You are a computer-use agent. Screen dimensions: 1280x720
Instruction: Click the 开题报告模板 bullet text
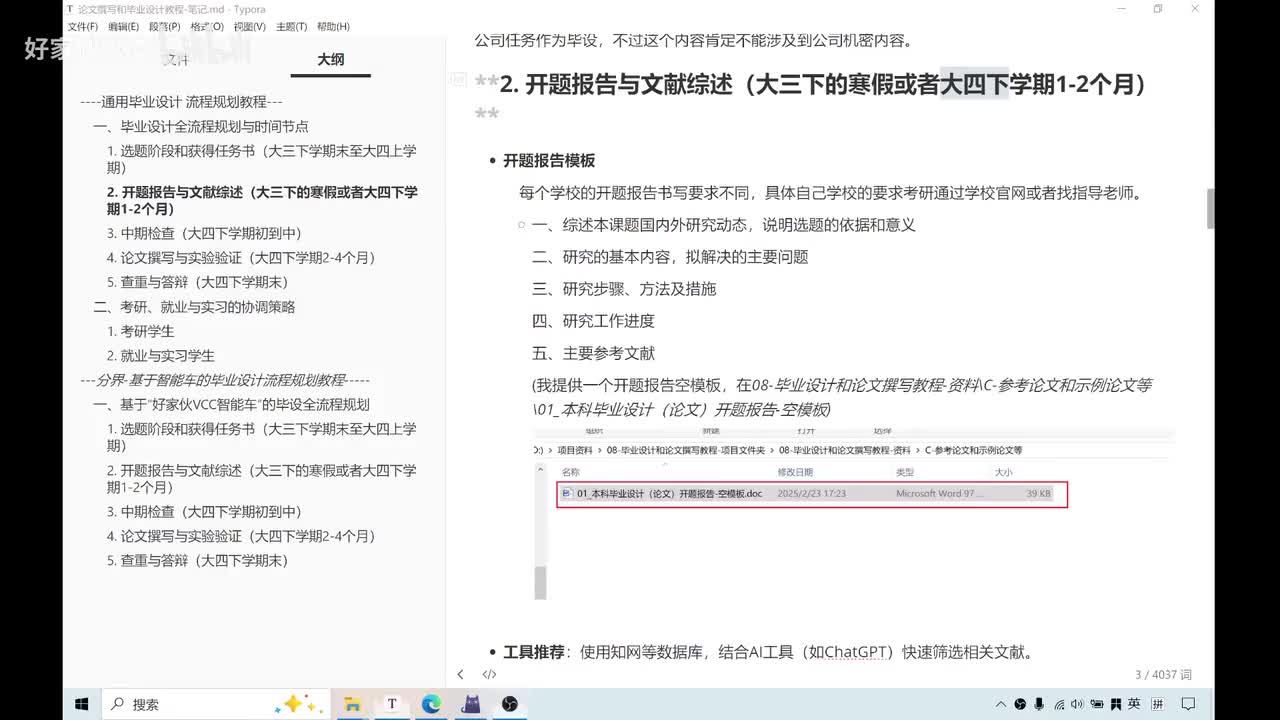click(x=549, y=161)
